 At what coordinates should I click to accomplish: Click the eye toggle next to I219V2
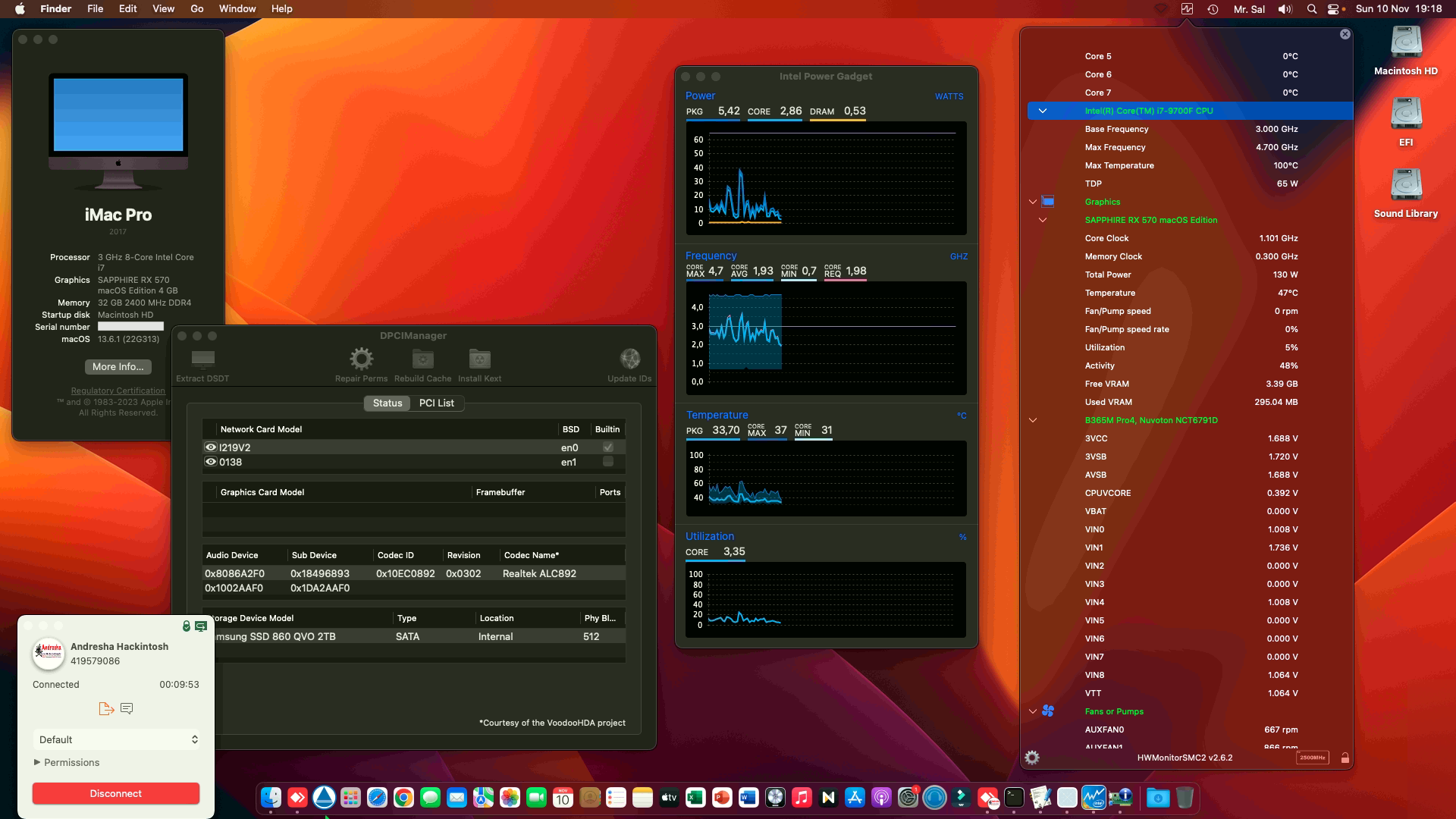click(x=210, y=447)
